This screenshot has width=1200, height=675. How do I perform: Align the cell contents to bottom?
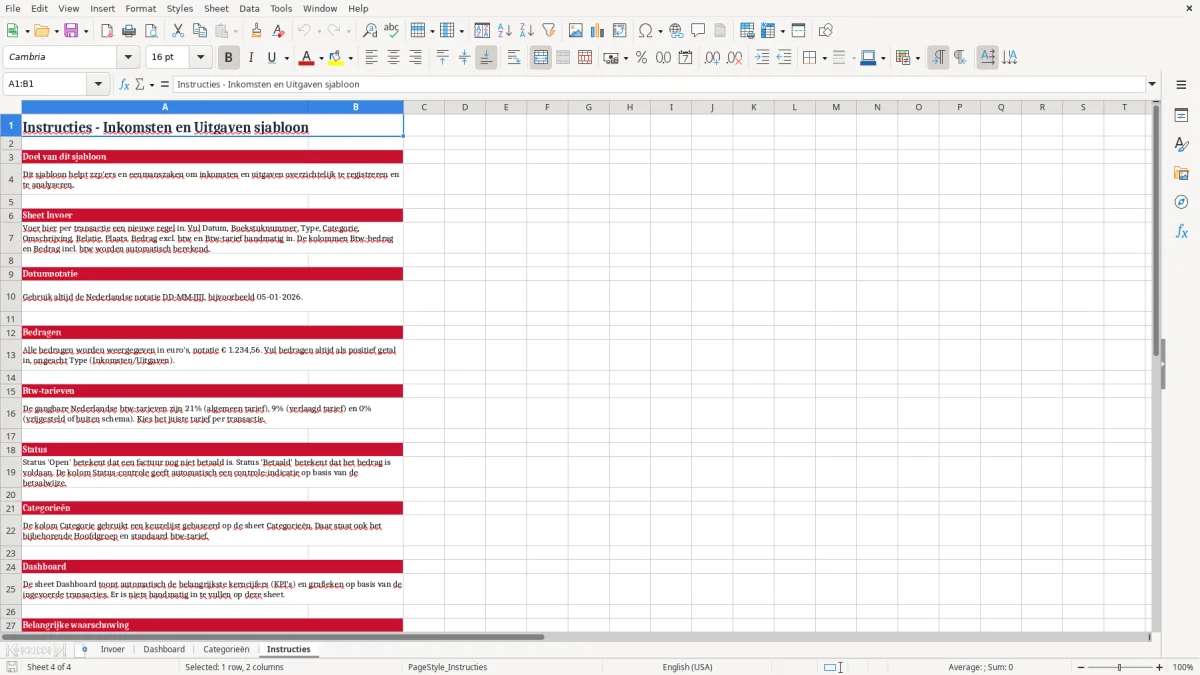pyautogui.click(x=486, y=58)
